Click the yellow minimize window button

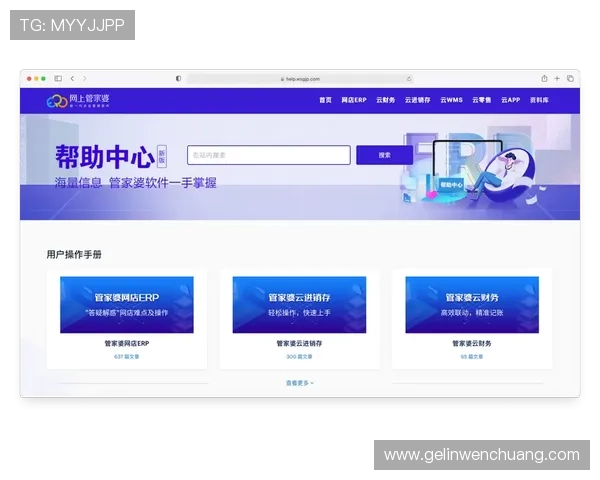click(36, 78)
